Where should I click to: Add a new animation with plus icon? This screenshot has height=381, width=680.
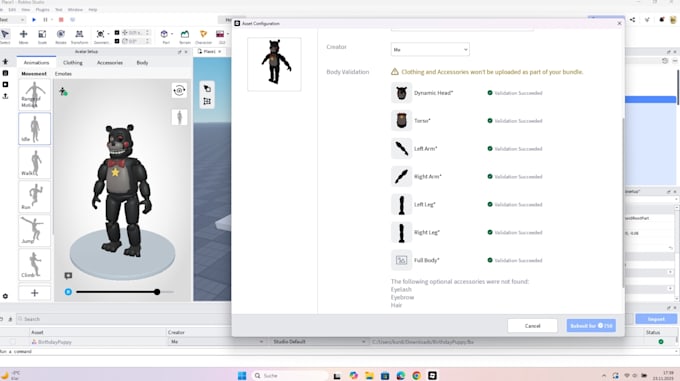34,293
